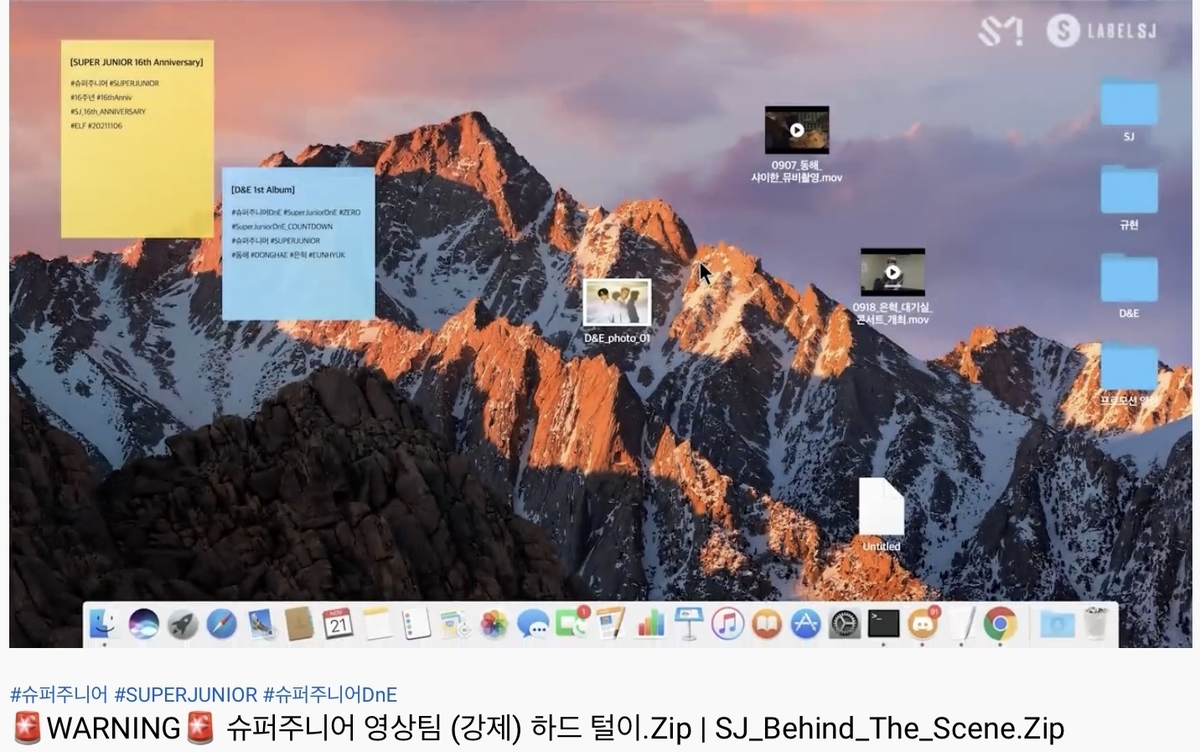The width and height of the screenshot is (1200, 752).
Task: Open the App Store icon
Action: pyautogui.click(x=805, y=624)
